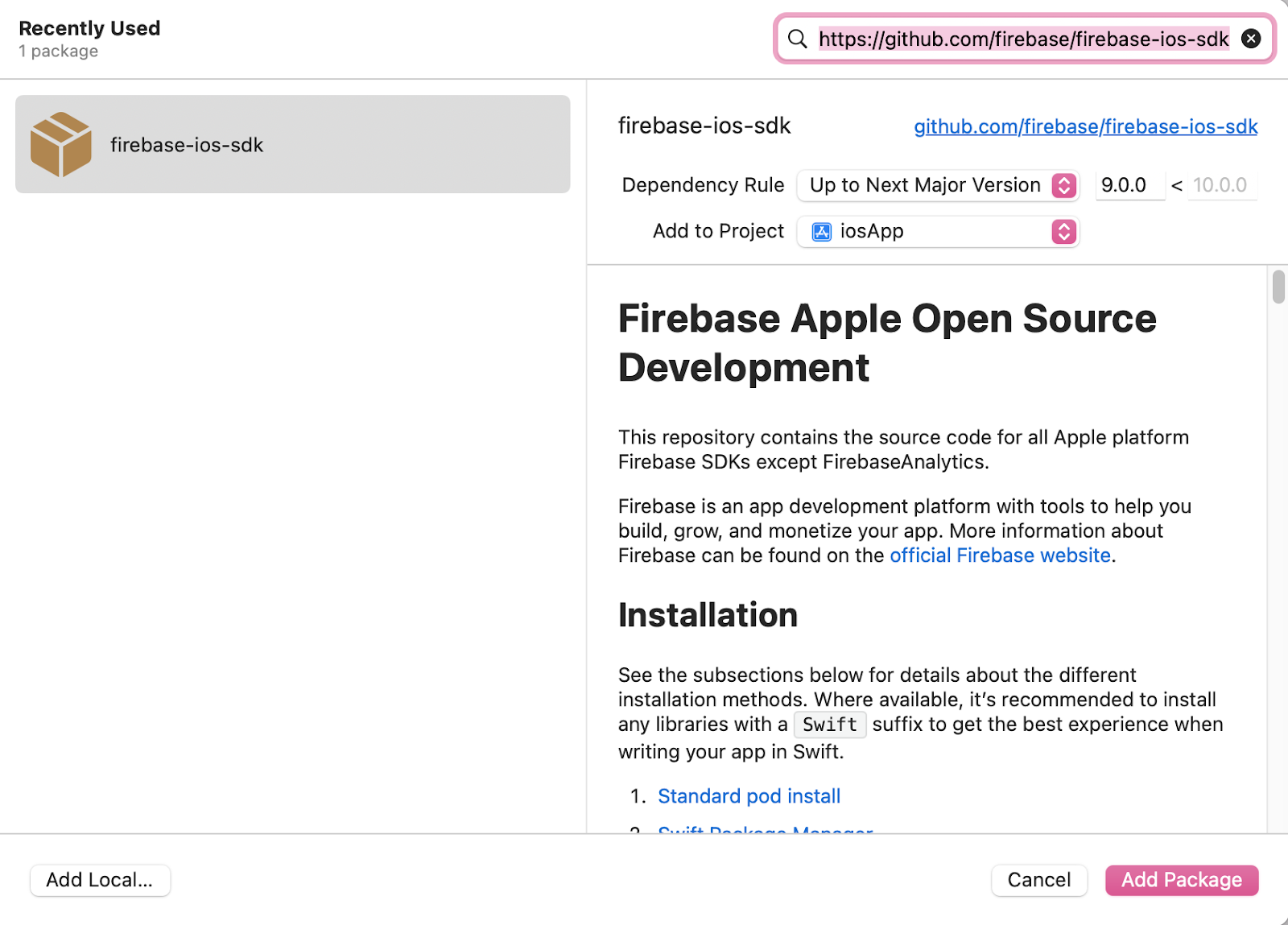Click the Dependency Rule label
The width and height of the screenshot is (1288, 925).
click(703, 185)
